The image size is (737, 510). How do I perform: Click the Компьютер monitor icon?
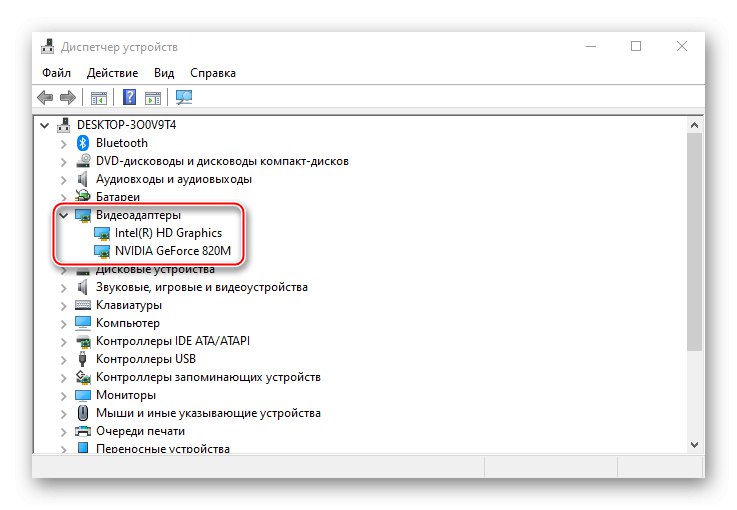83,323
